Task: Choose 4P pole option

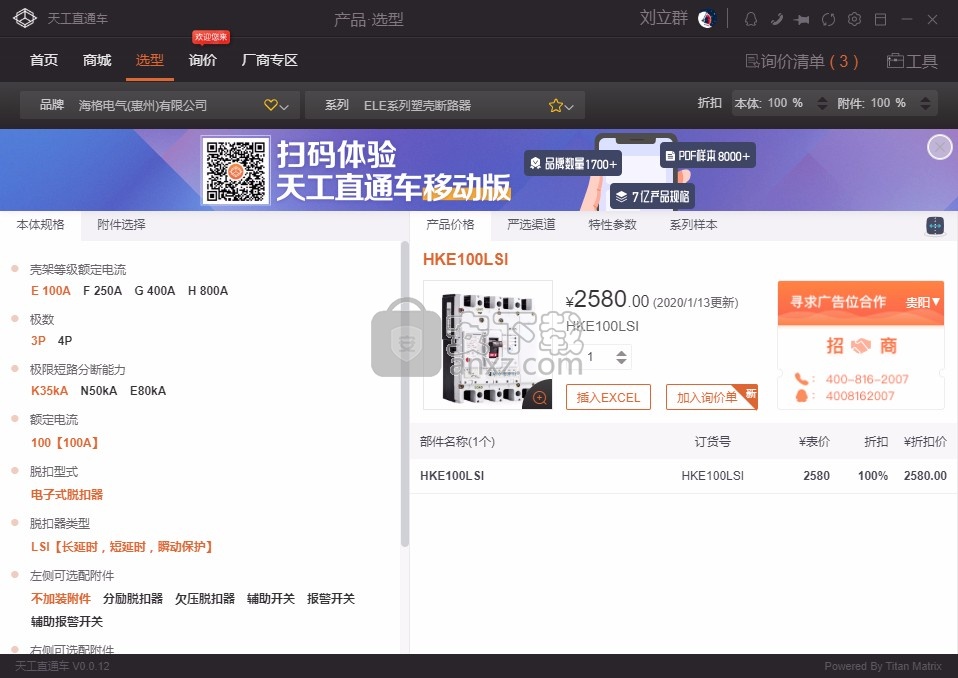Action: 65,341
